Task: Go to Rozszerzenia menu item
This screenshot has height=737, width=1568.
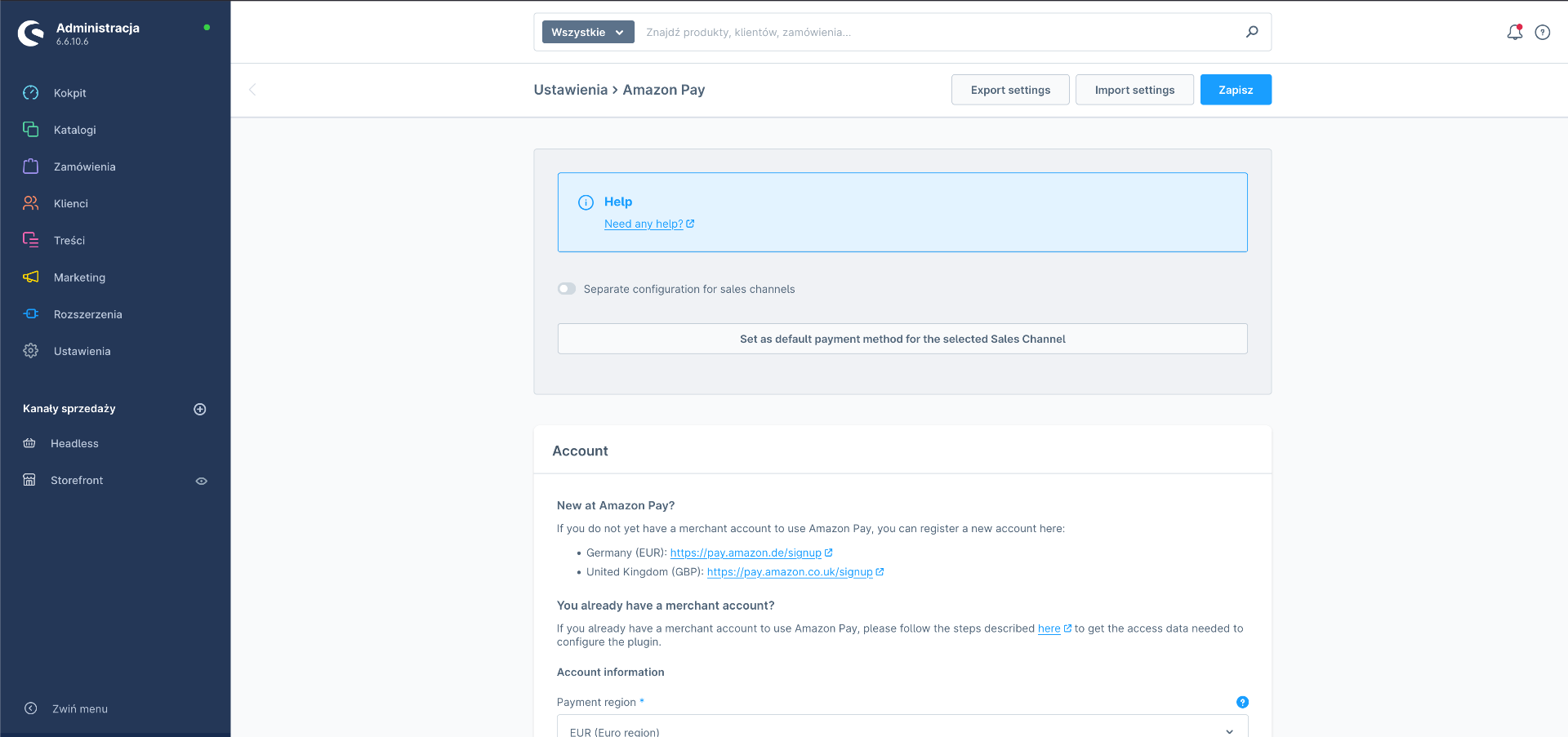Action: (87, 314)
